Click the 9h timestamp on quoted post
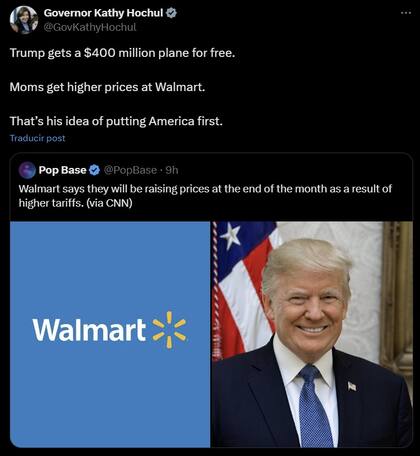Viewport: 420px width, 456px height. point(172,170)
